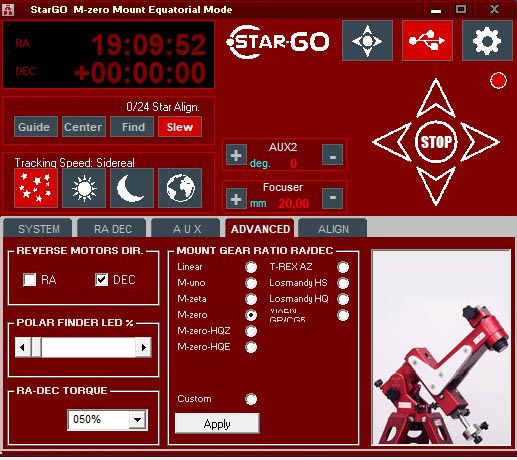Image resolution: width=517 pixels, height=460 pixels.
Task: Select the Custom gear ratio option
Action: (x=251, y=399)
